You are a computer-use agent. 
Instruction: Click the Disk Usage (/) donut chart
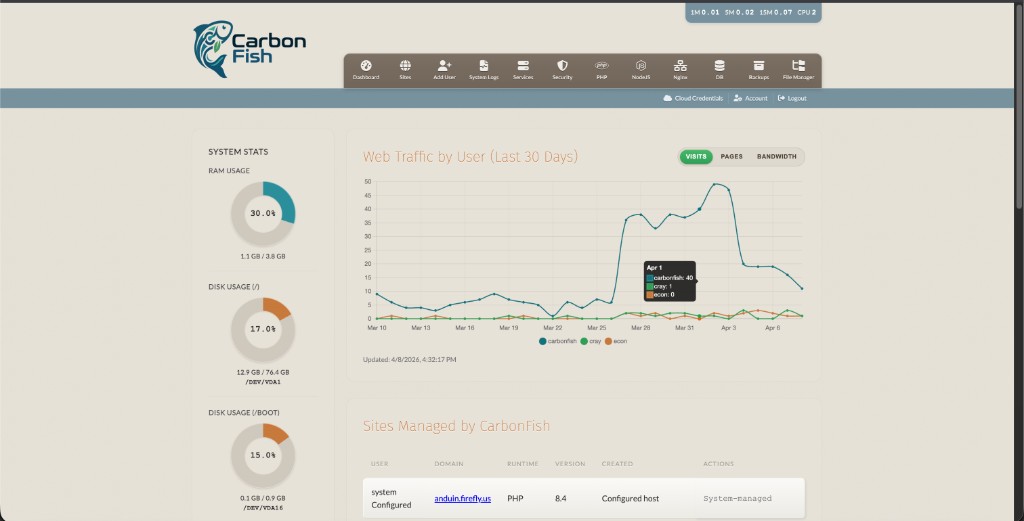[x=263, y=329]
